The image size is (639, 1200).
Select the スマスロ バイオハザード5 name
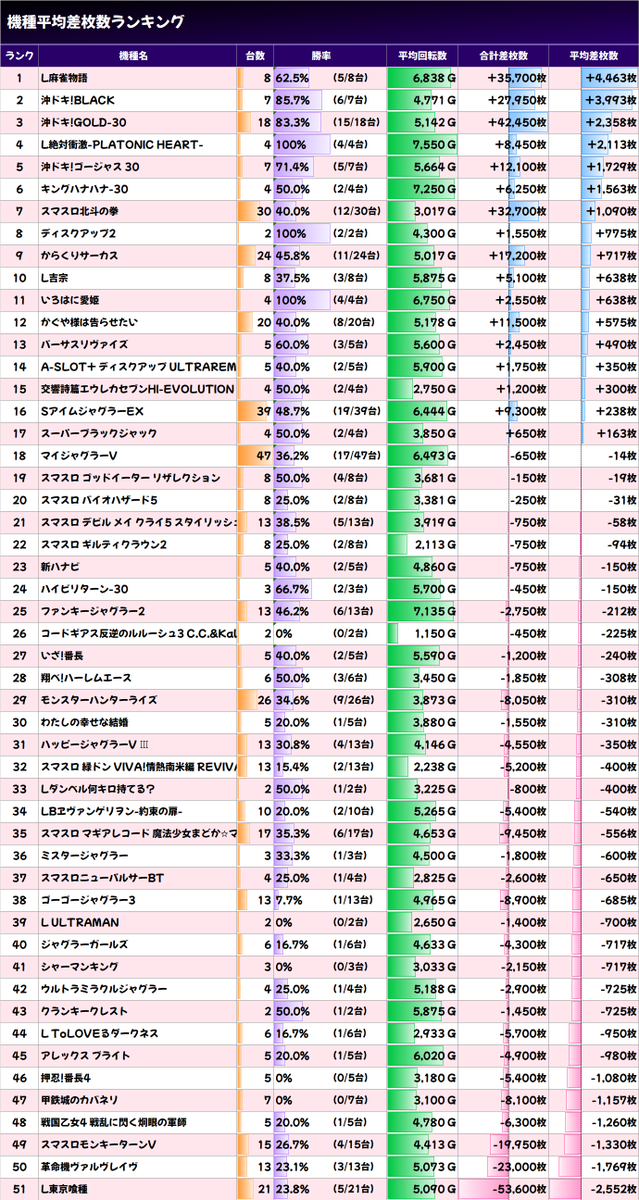coord(99,500)
